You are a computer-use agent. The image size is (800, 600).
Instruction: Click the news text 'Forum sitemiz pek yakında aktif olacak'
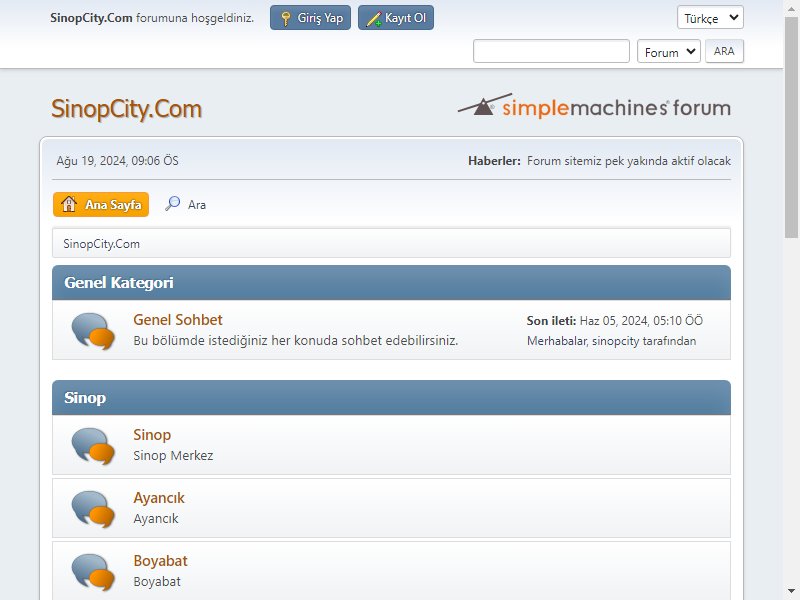click(629, 161)
